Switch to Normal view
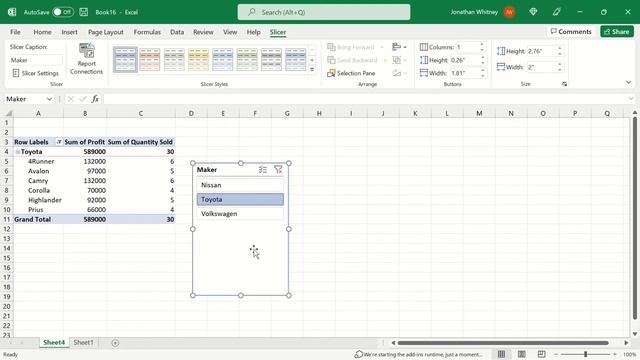This screenshot has height=360, width=640. click(501, 354)
